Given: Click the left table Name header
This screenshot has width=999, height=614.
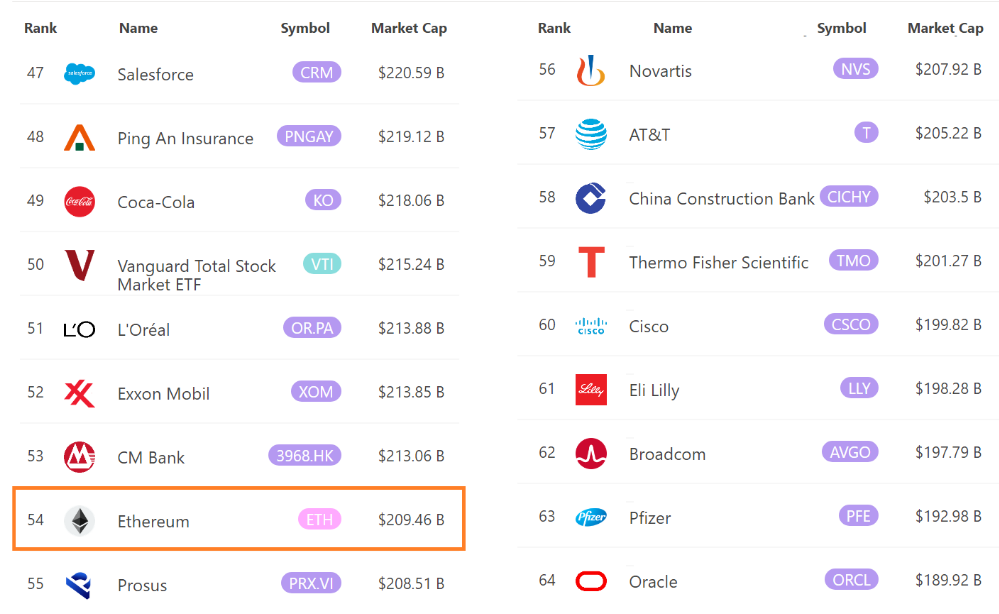Looking at the screenshot, I should point(138,28).
